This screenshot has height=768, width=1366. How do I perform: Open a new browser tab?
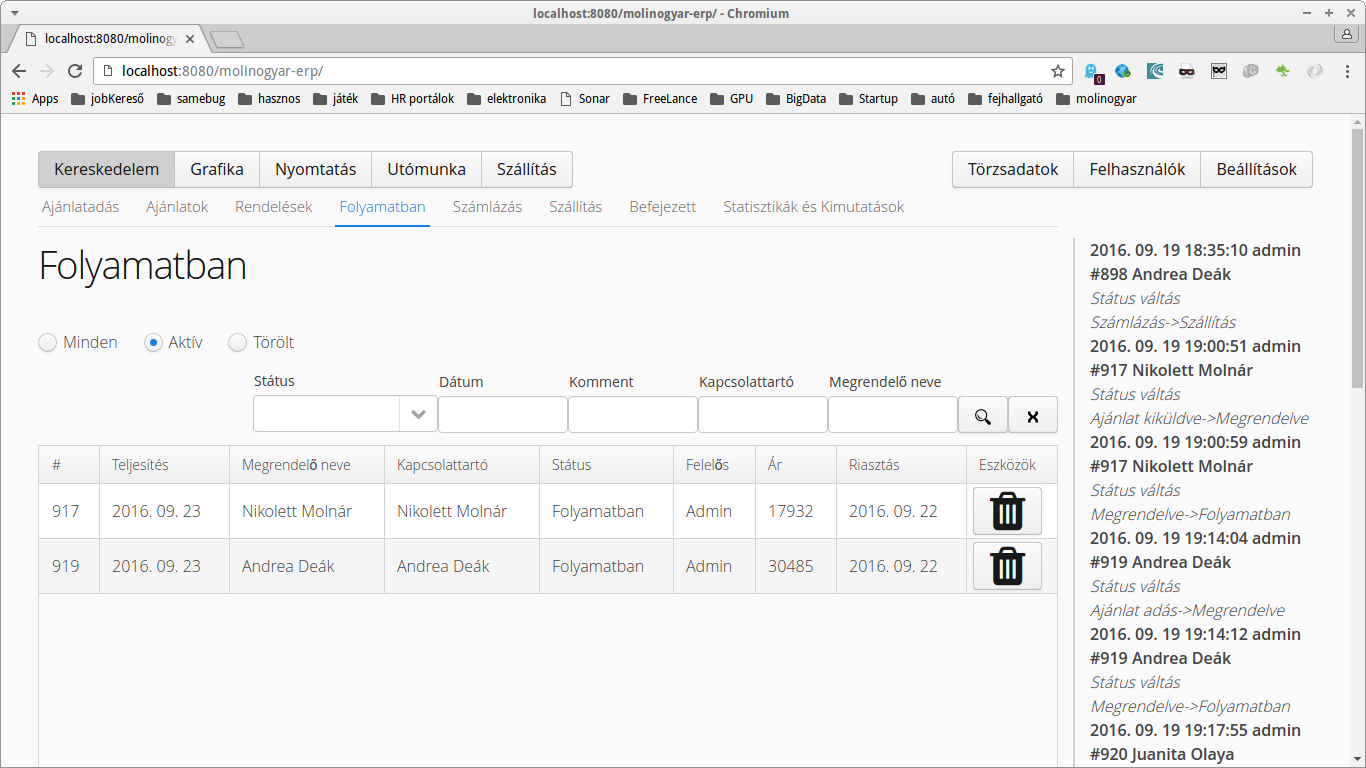[x=228, y=40]
